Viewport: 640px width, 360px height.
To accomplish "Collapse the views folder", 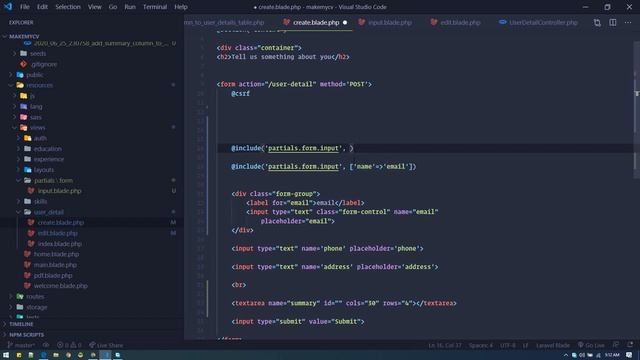I will pyautogui.click(x=15, y=127).
